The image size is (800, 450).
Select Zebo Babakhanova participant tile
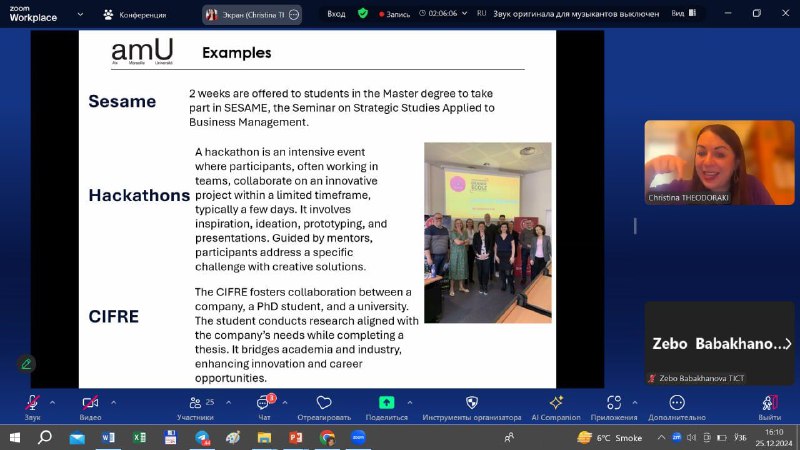click(x=719, y=343)
